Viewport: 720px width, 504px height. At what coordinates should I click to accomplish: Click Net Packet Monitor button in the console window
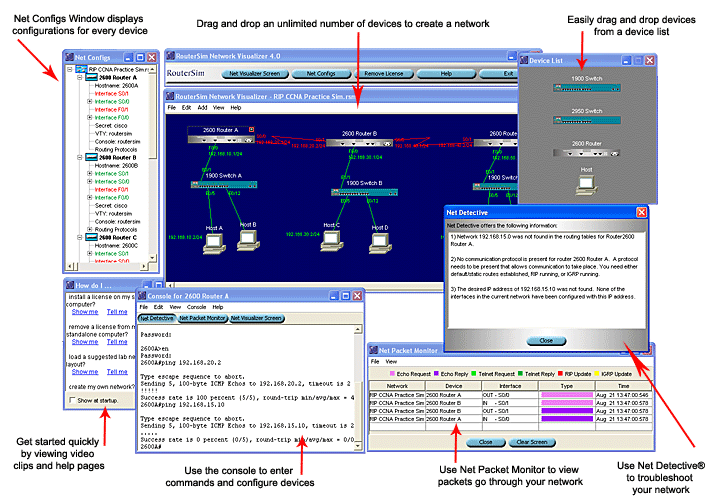pos(202,318)
